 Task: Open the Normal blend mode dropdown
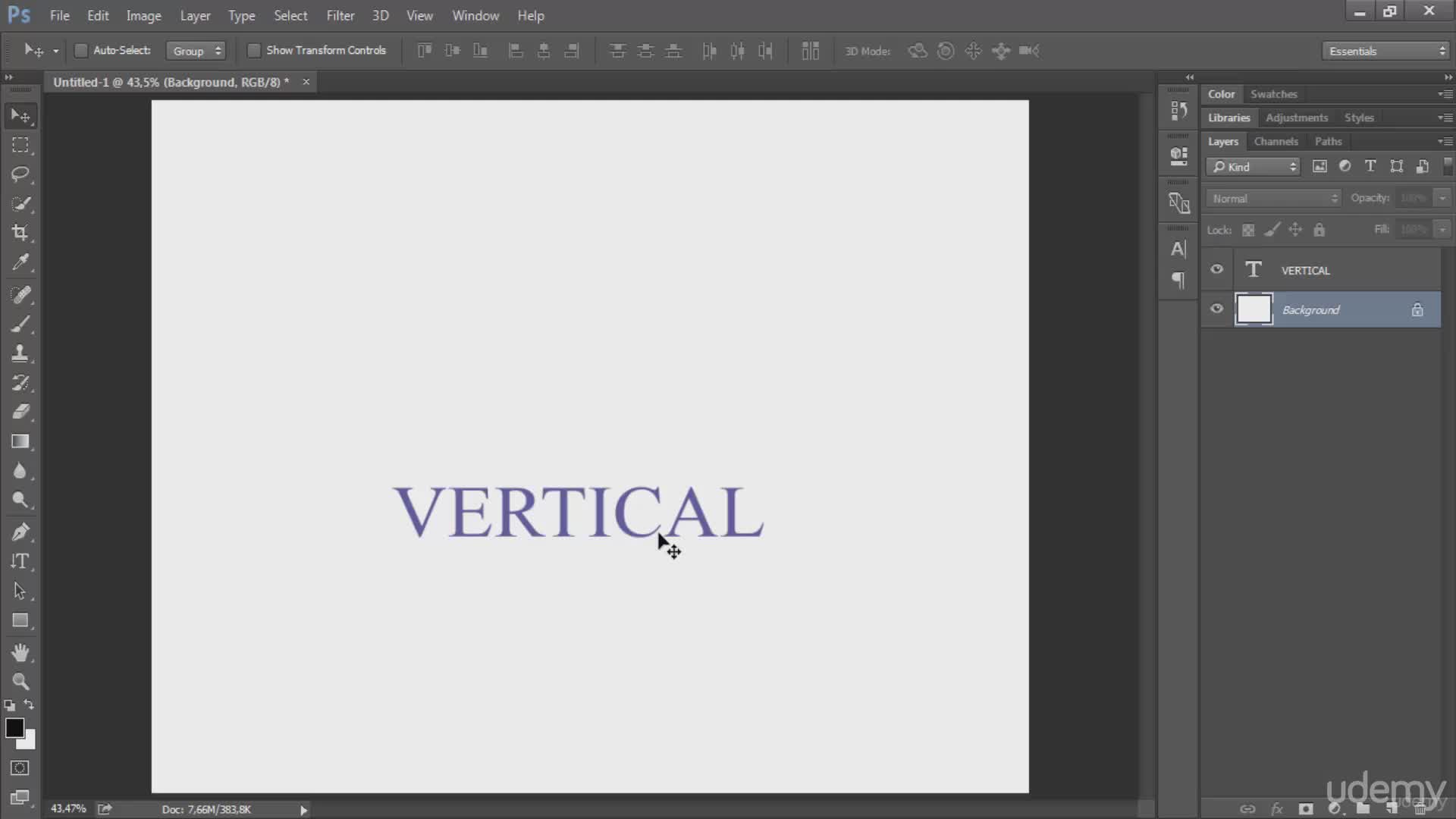tap(1274, 199)
